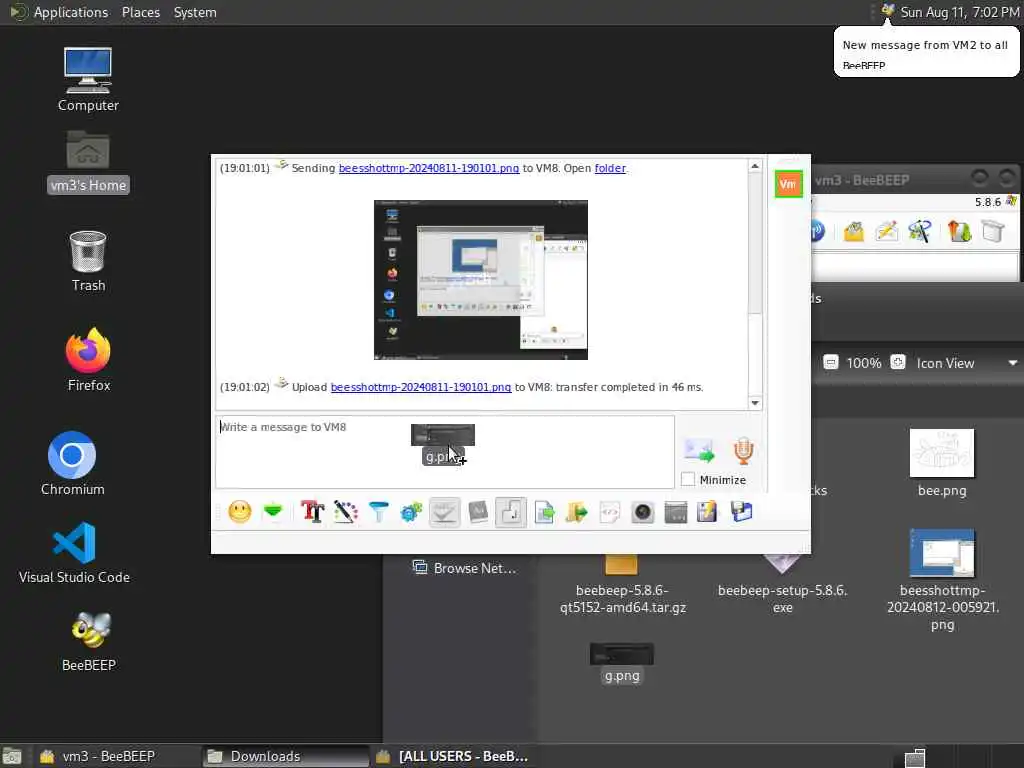Click the green down-arrow toolbar icon
This screenshot has width=1024, height=768.
point(273,511)
